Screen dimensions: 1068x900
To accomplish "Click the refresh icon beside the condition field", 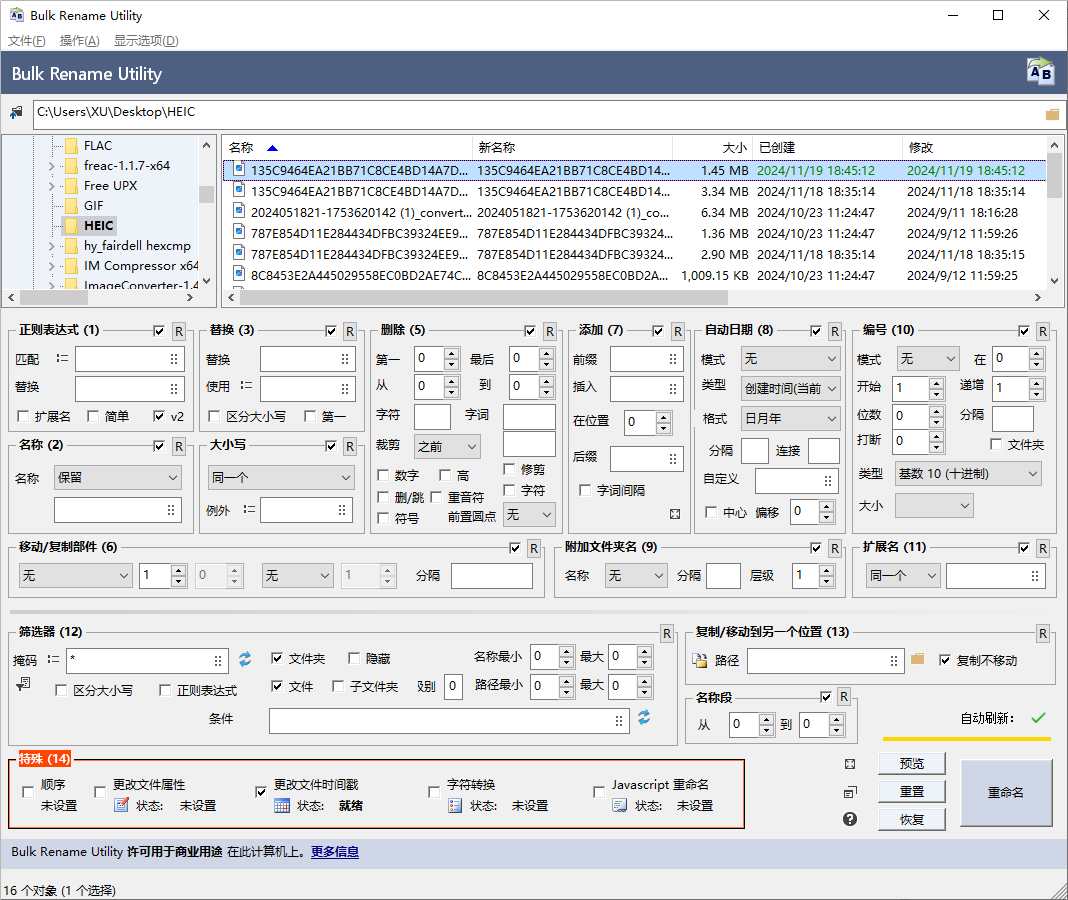I will (x=644, y=717).
